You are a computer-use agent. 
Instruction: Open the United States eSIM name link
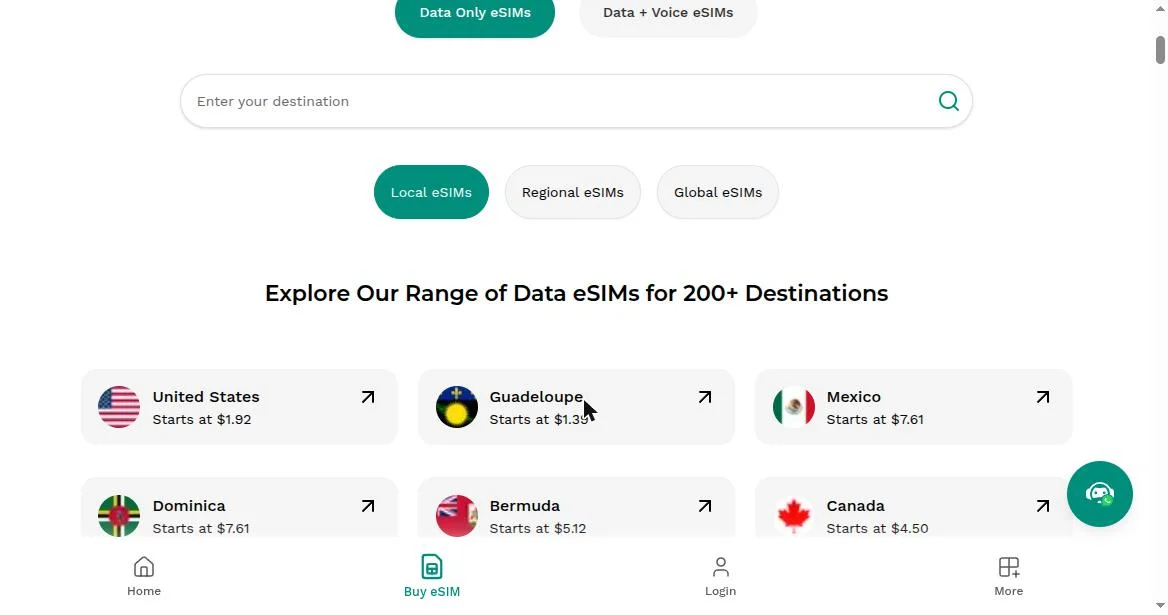[206, 397]
